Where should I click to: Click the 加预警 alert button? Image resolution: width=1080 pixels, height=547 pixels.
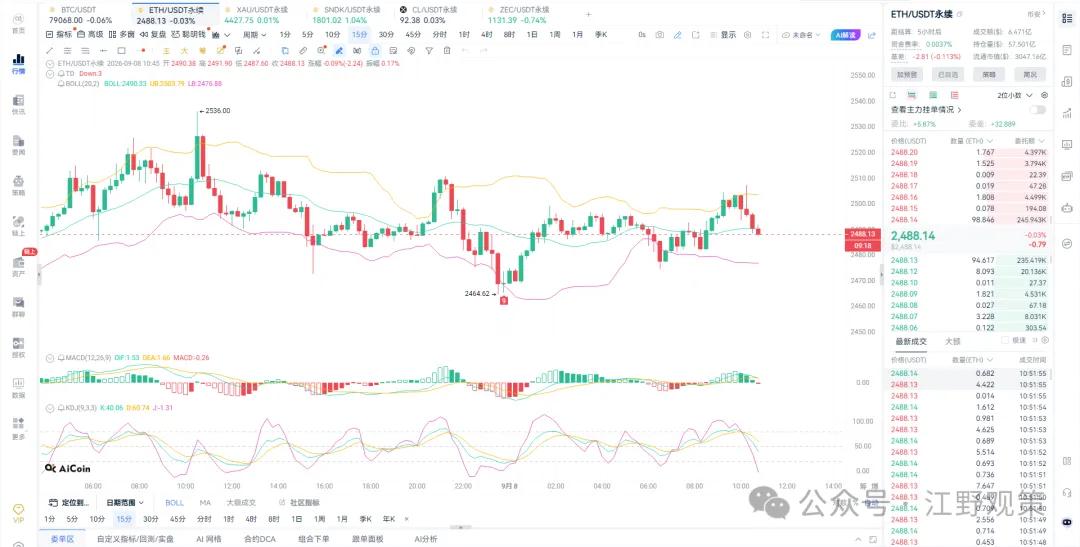907,74
